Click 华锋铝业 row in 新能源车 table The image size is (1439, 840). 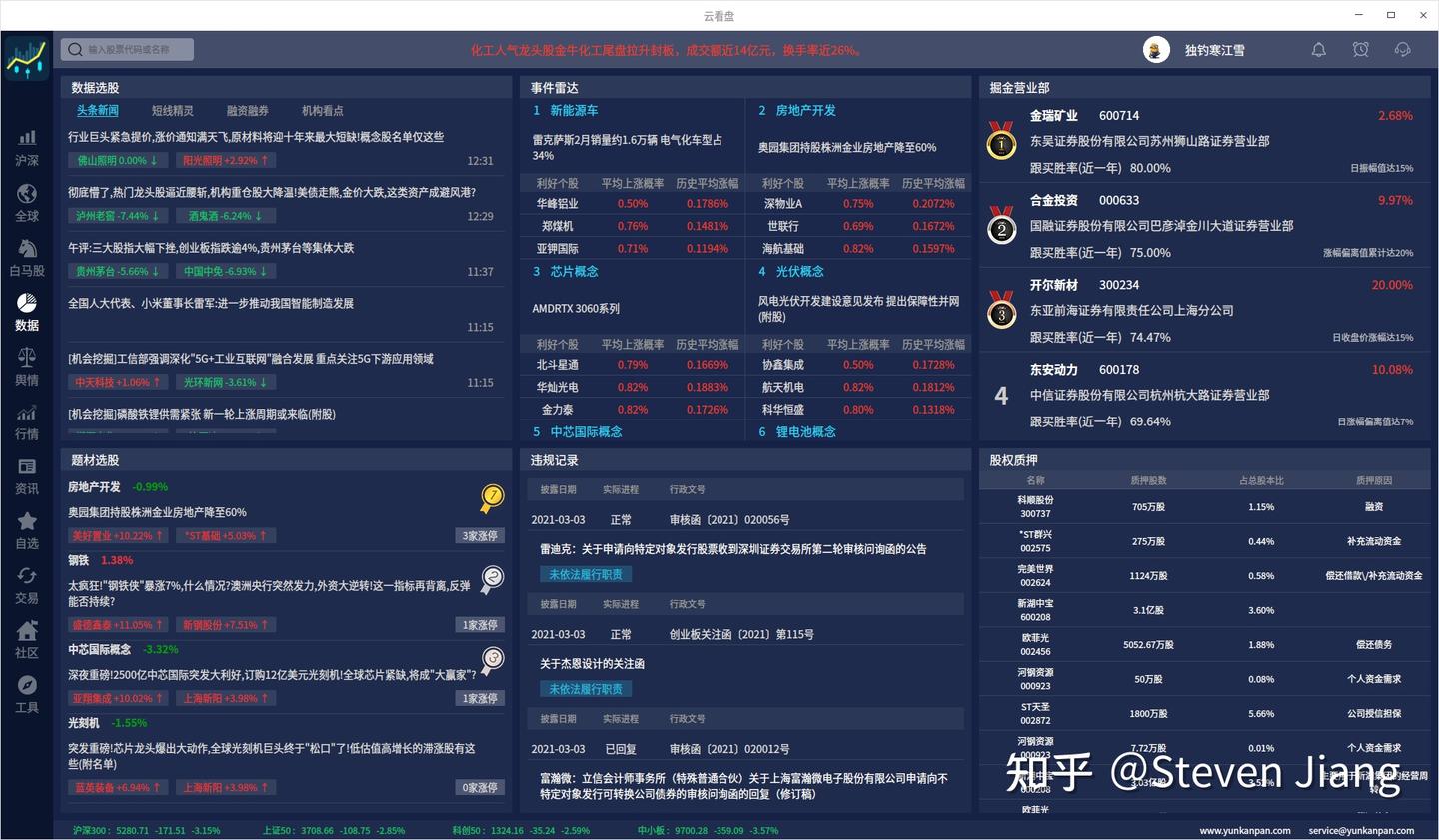[632, 204]
